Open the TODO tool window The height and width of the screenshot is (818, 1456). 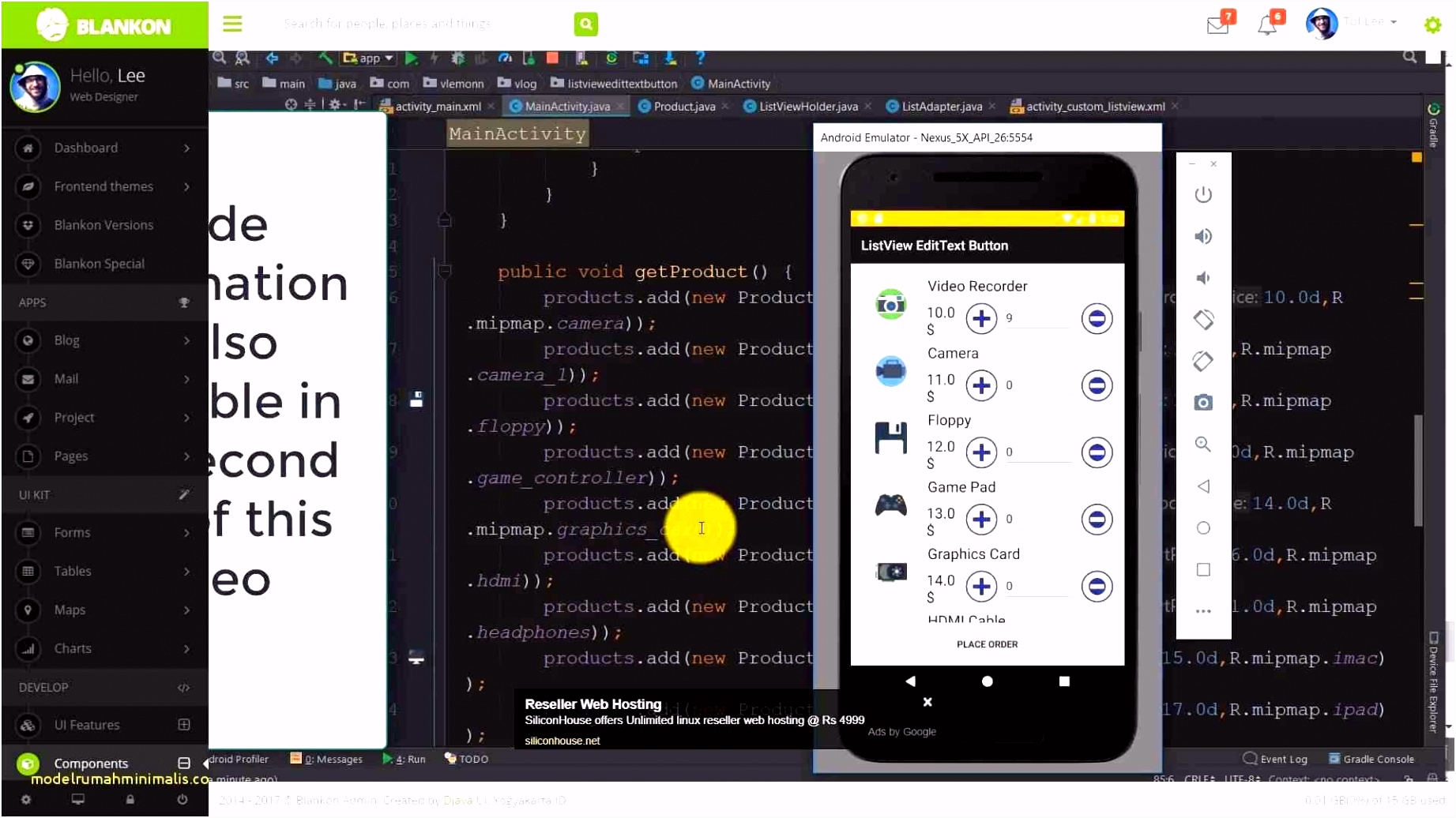(x=466, y=760)
